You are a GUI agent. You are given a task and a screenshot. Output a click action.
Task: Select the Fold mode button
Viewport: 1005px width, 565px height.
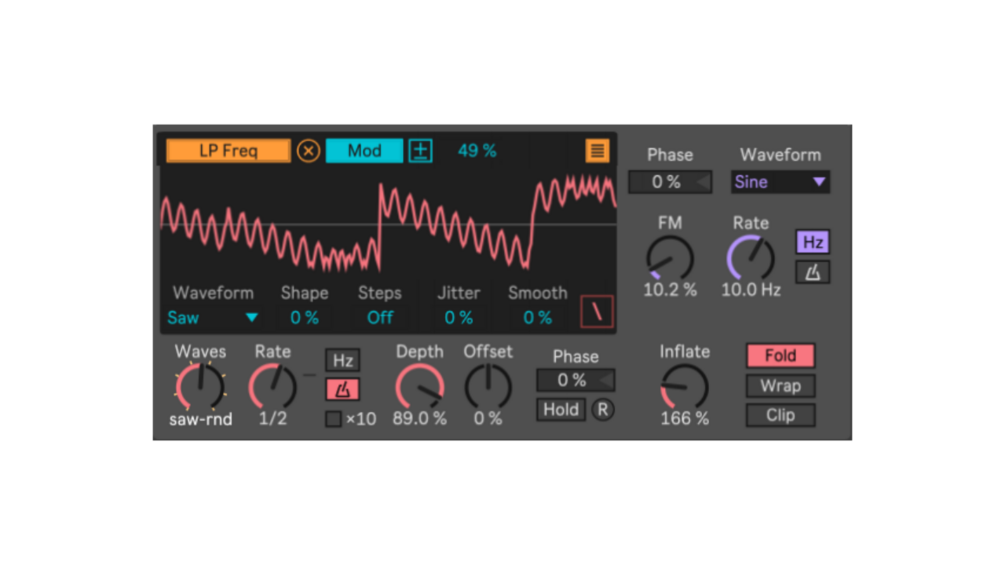(780, 356)
